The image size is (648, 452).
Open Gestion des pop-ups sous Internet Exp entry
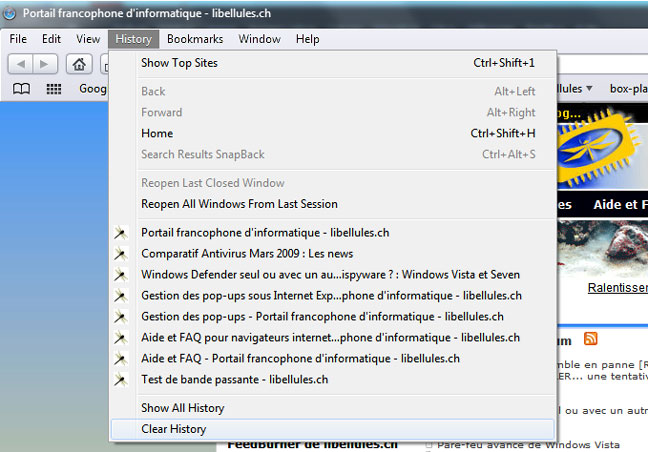333,296
